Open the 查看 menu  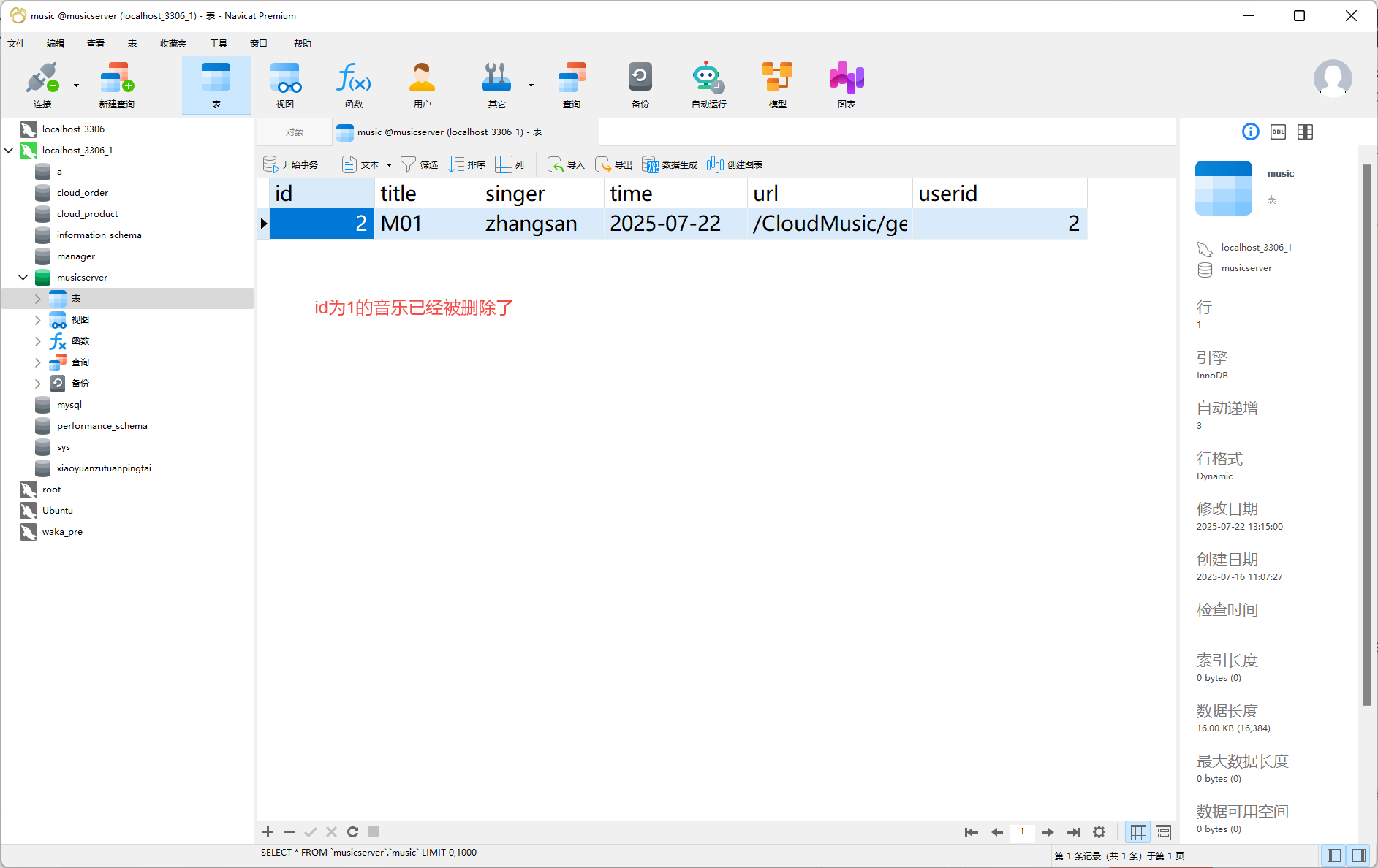[96, 44]
